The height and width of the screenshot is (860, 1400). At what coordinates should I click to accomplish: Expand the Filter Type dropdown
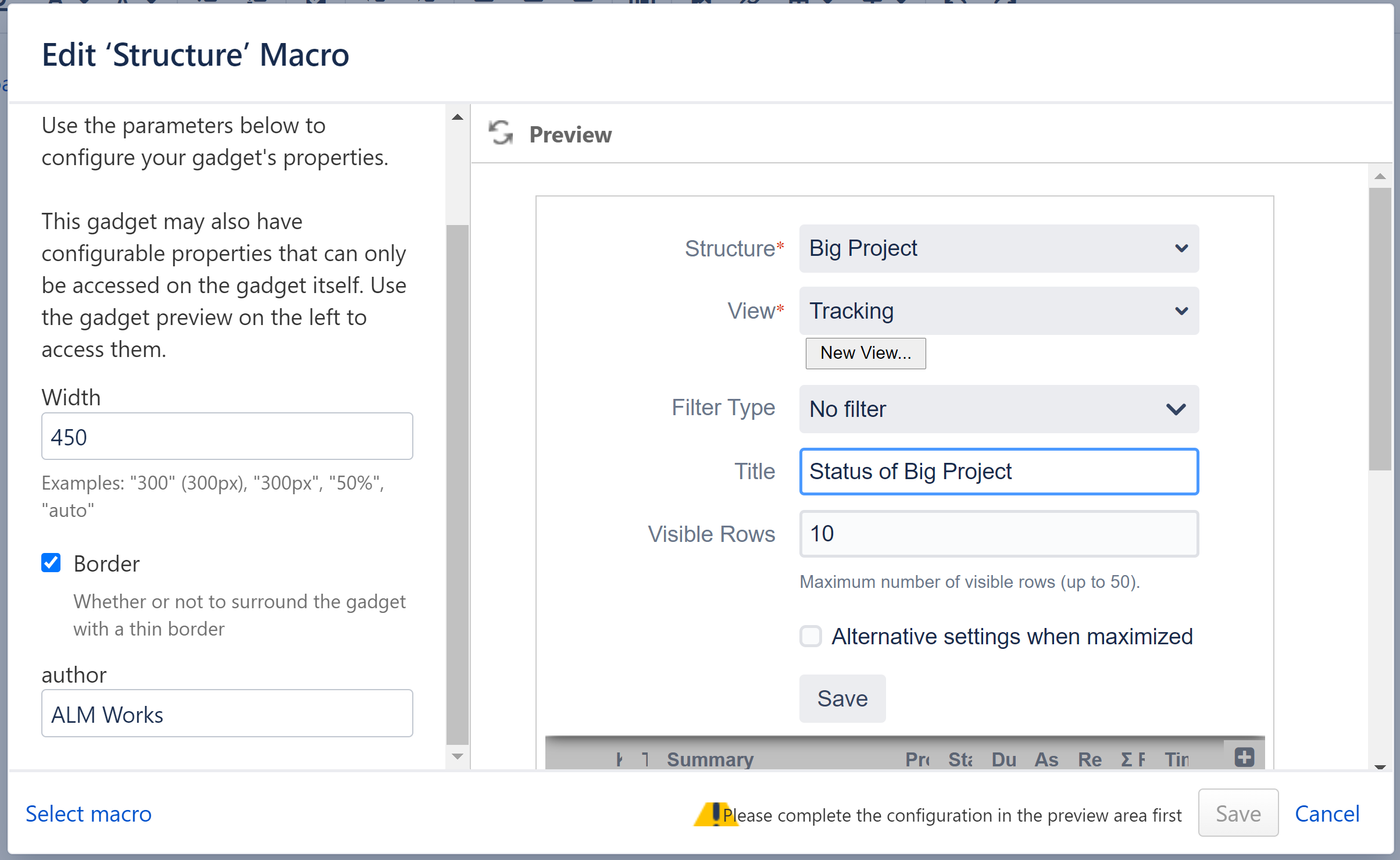click(x=999, y=409)
